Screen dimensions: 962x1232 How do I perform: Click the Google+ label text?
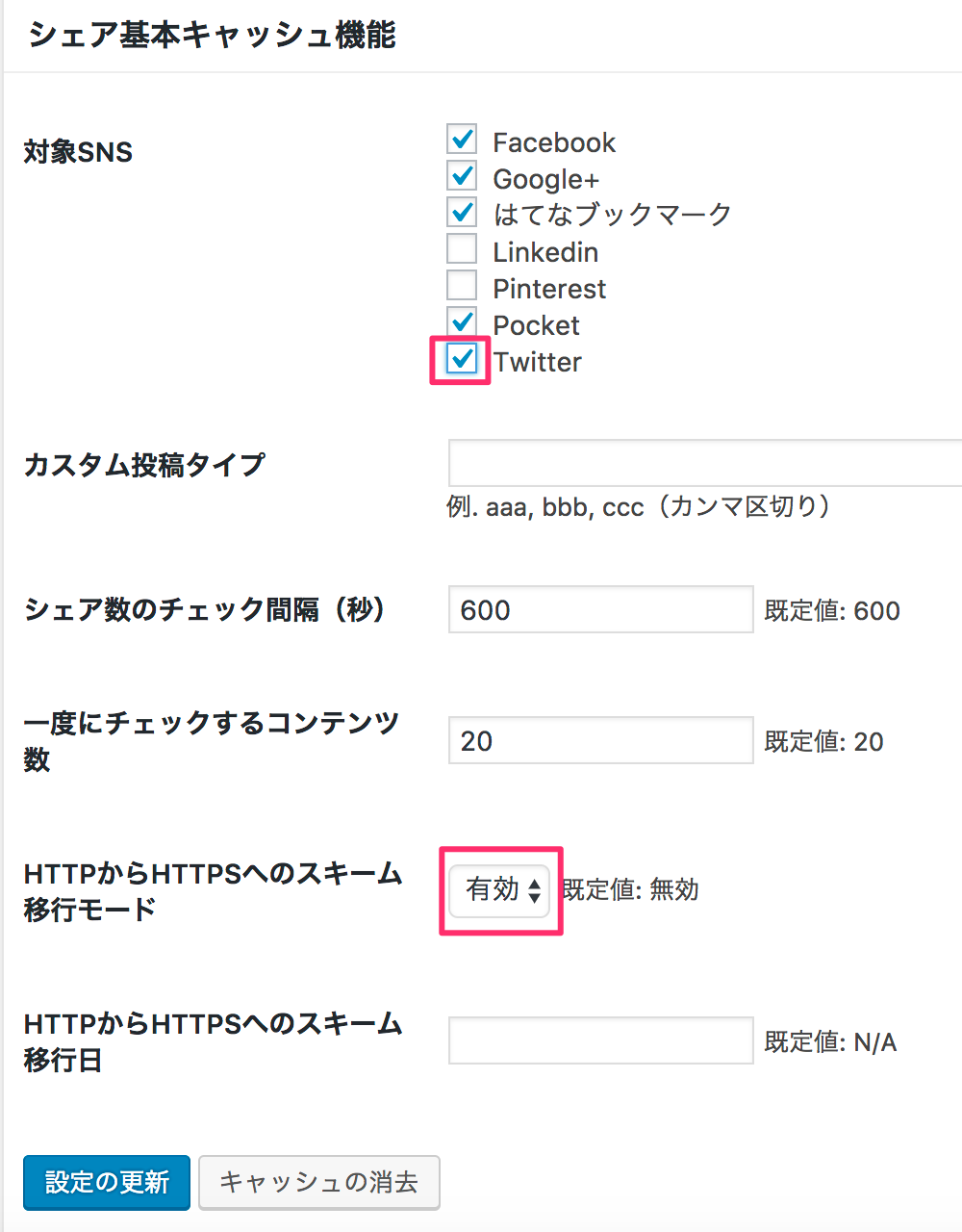546,179
